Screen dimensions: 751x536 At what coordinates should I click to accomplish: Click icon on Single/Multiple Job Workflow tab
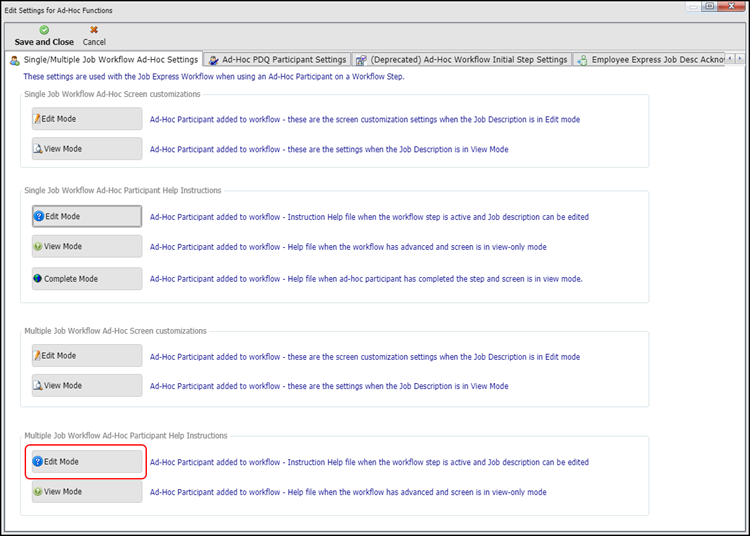click(15, 60)
